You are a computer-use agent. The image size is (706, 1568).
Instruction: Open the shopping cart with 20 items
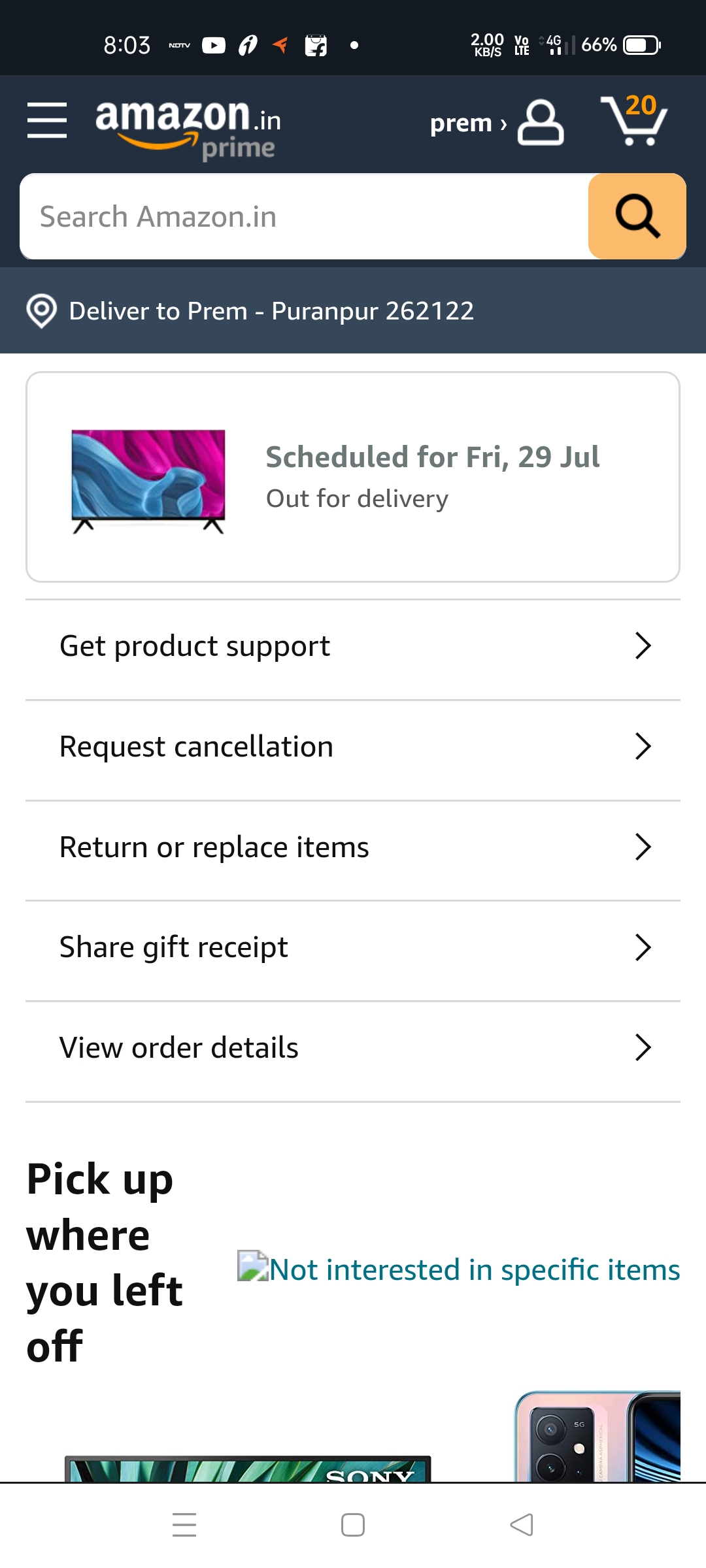pyautogui.click(x=633, y=120)
